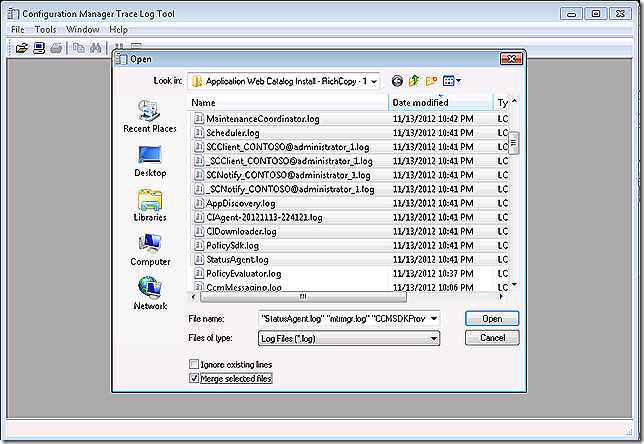Click the Print toolbar icon

(56, 48)
